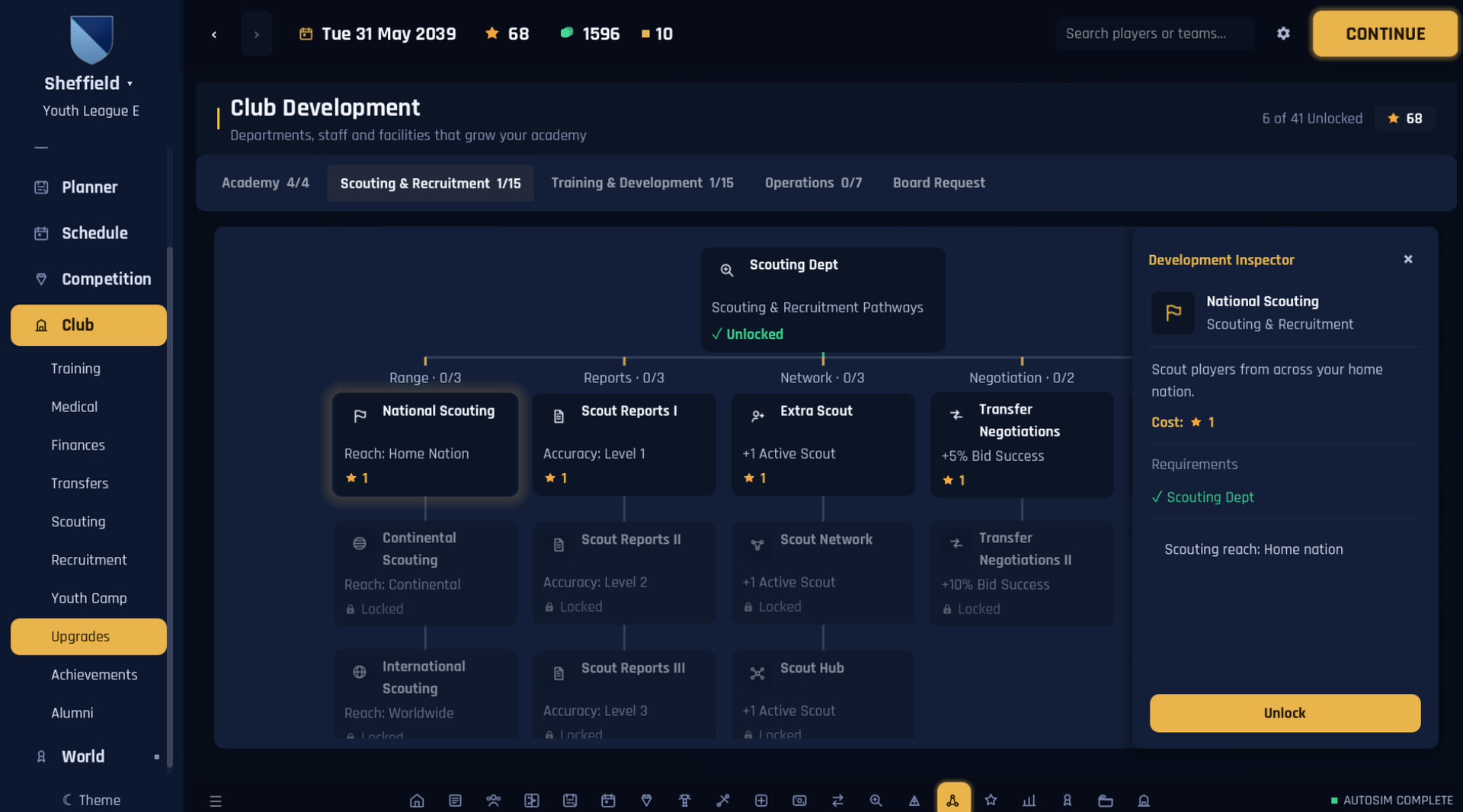Select the locked Transfer Negotiations II card
This screenshot has width=1463, height=812.
coord(1022,573)
